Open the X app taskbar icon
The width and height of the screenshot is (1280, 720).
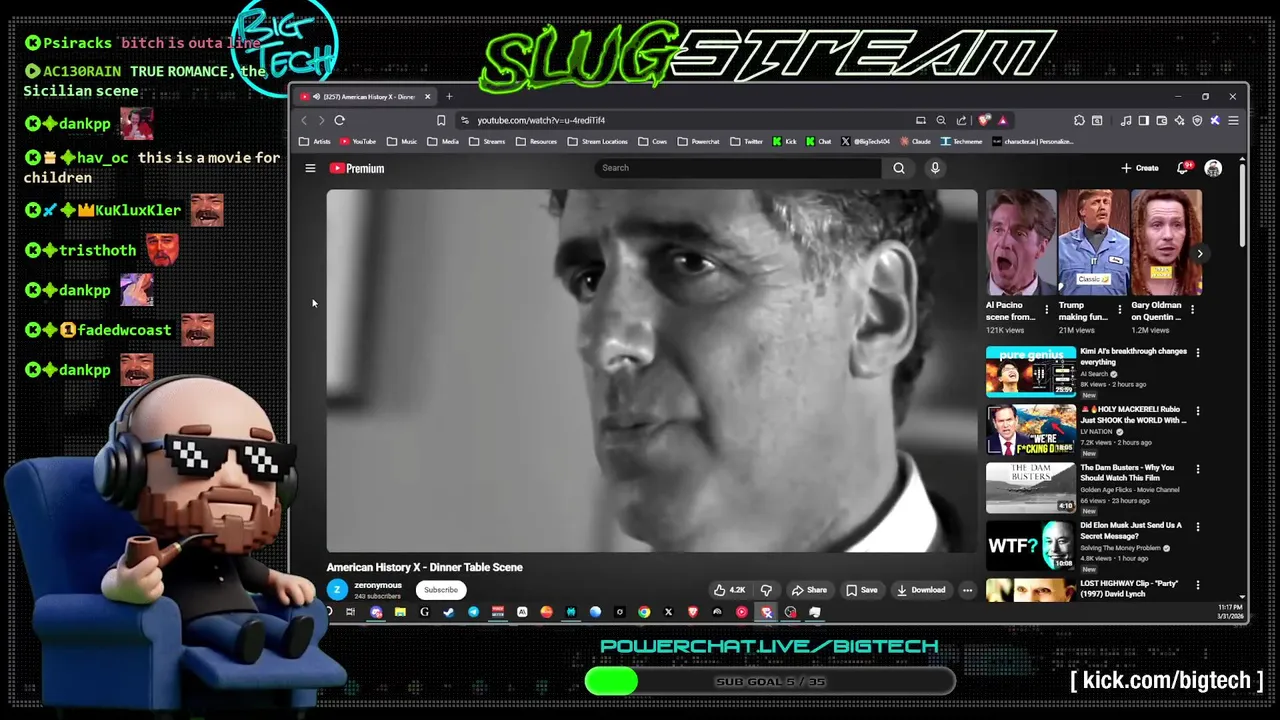[x=668, y=612]
